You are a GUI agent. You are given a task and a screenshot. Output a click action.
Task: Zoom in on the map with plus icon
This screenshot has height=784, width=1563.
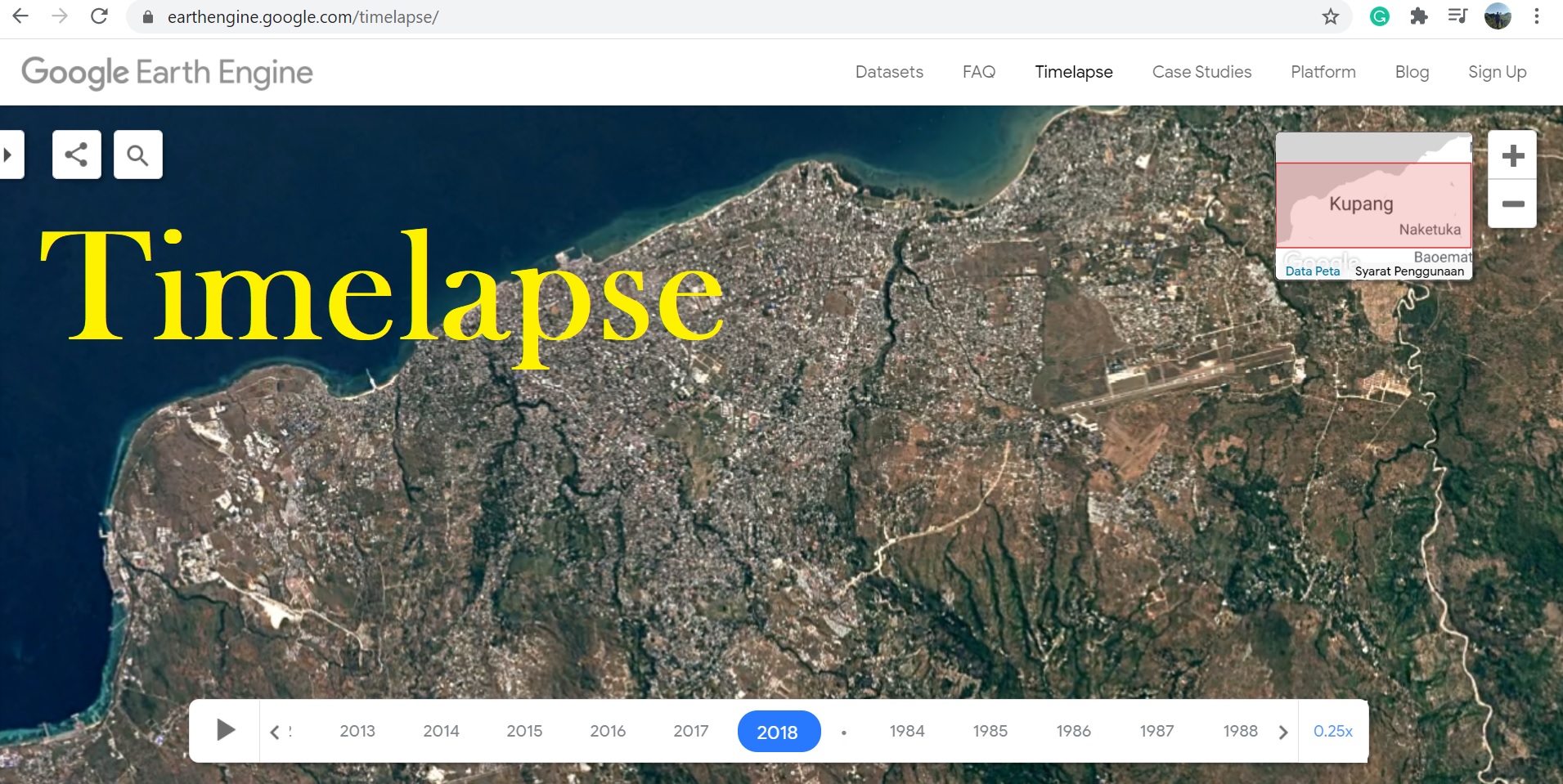(x=1512, y=155)
